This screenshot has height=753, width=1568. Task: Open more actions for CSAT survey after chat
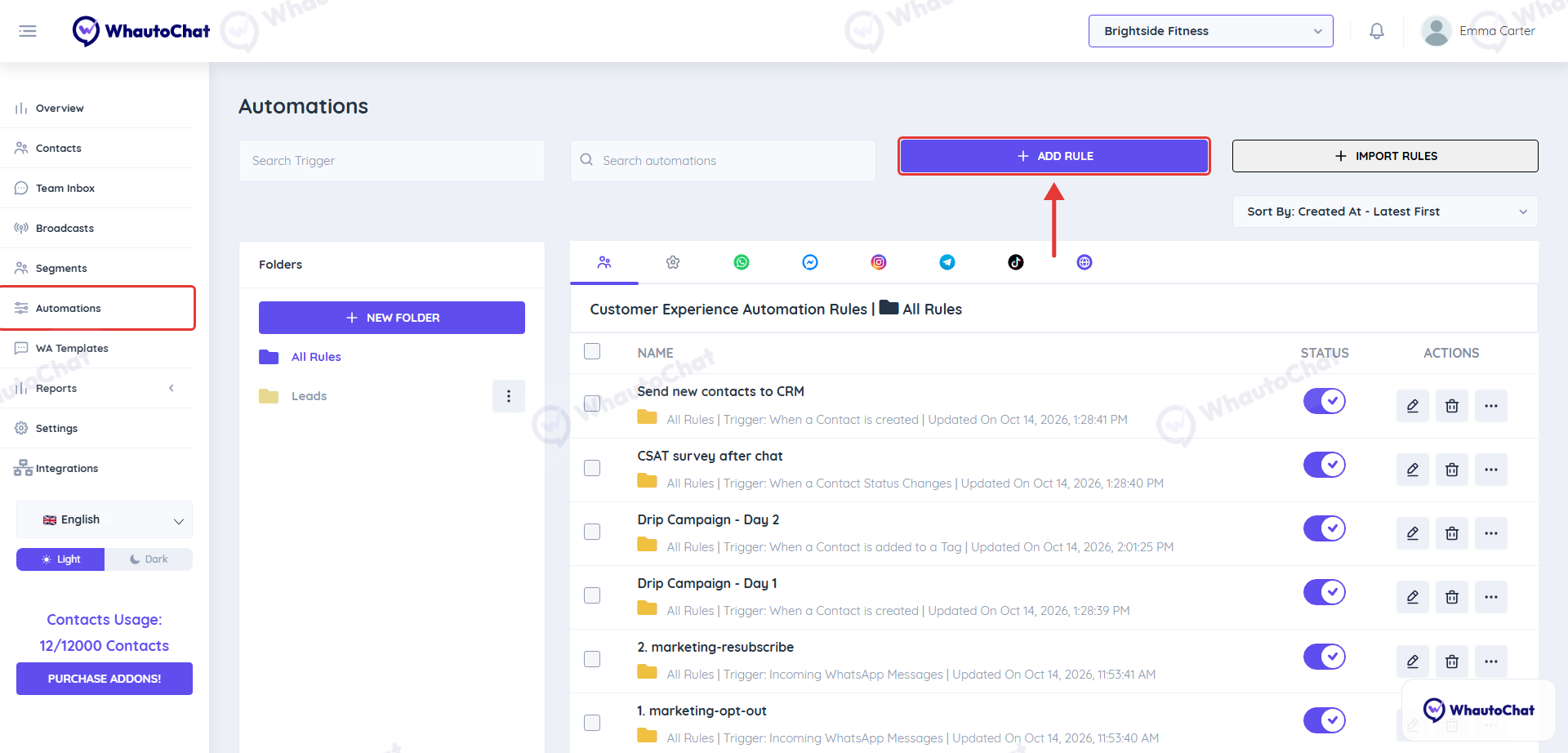coord(1491,470)
